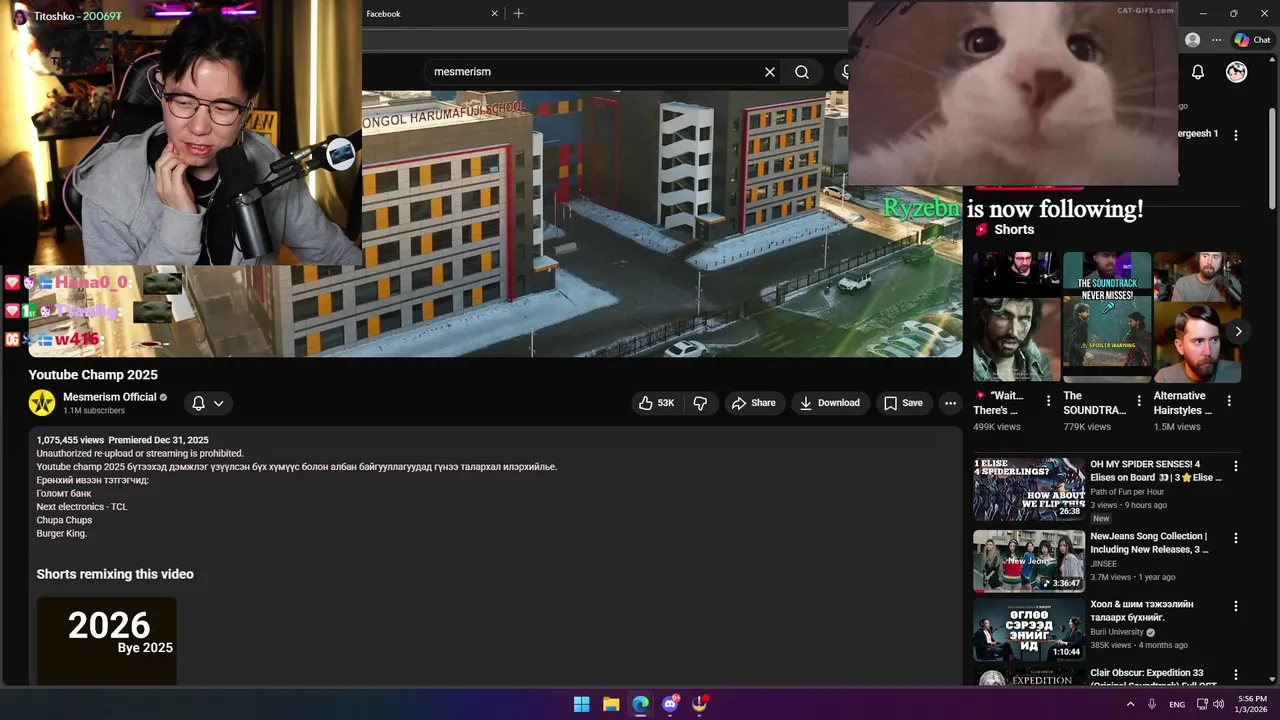Click the taskbar microphone icon
The image size is (1280, 720).
tap(1152, 704)
